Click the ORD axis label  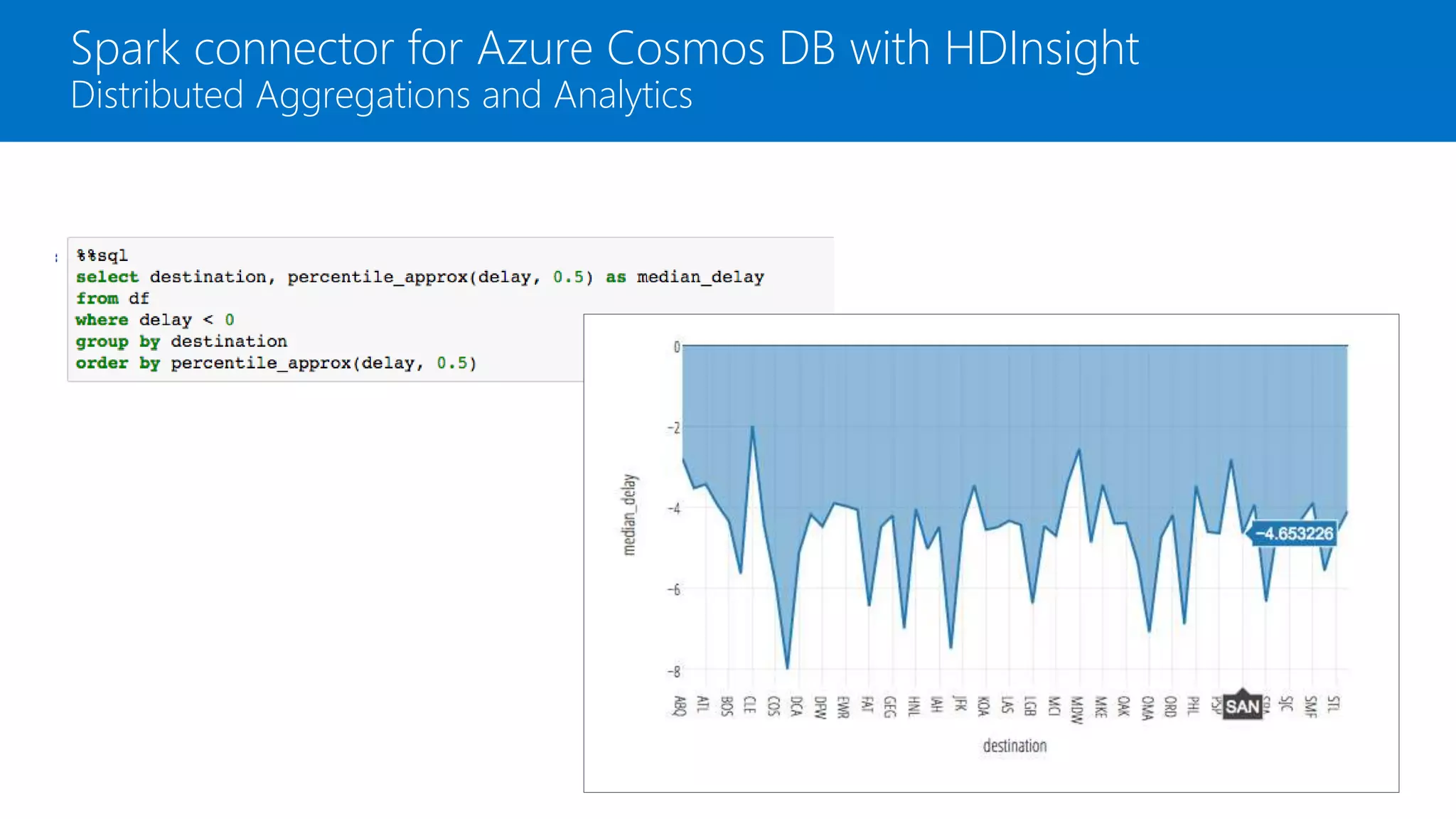[1170, 706]
